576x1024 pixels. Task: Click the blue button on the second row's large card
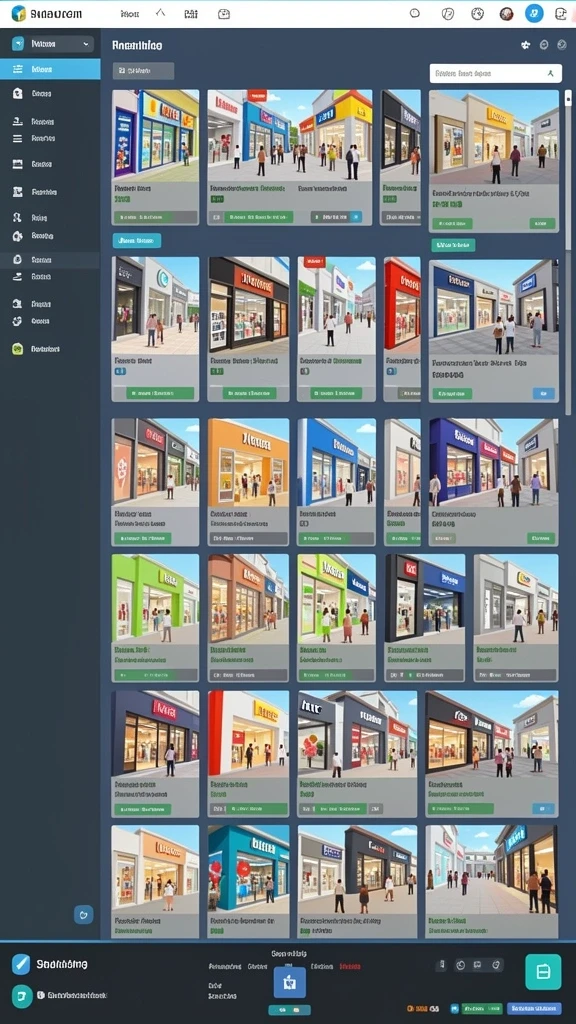tap(543, 393)
